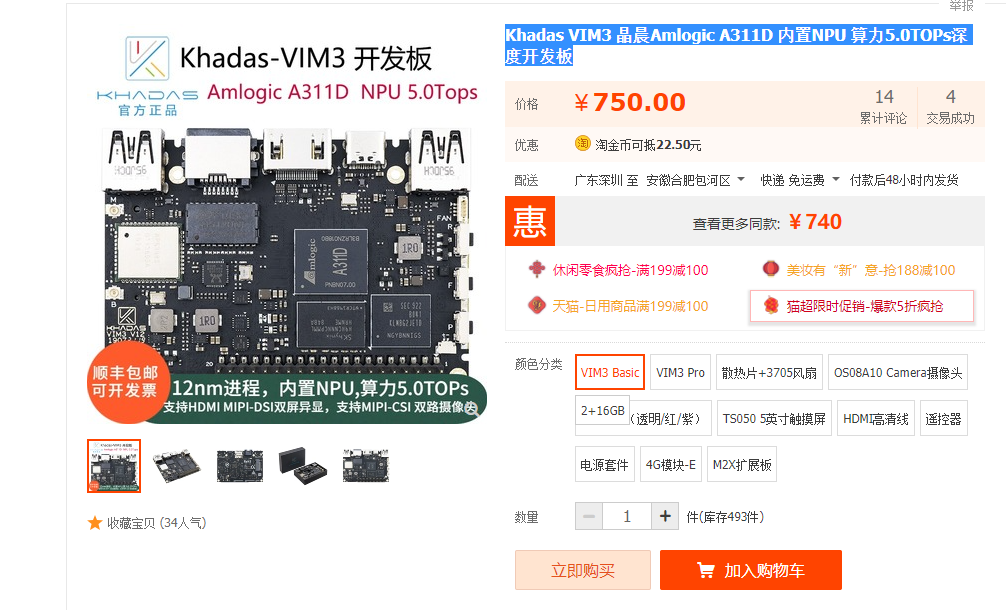Decrease quantity with the minus button

coord(588,516)
